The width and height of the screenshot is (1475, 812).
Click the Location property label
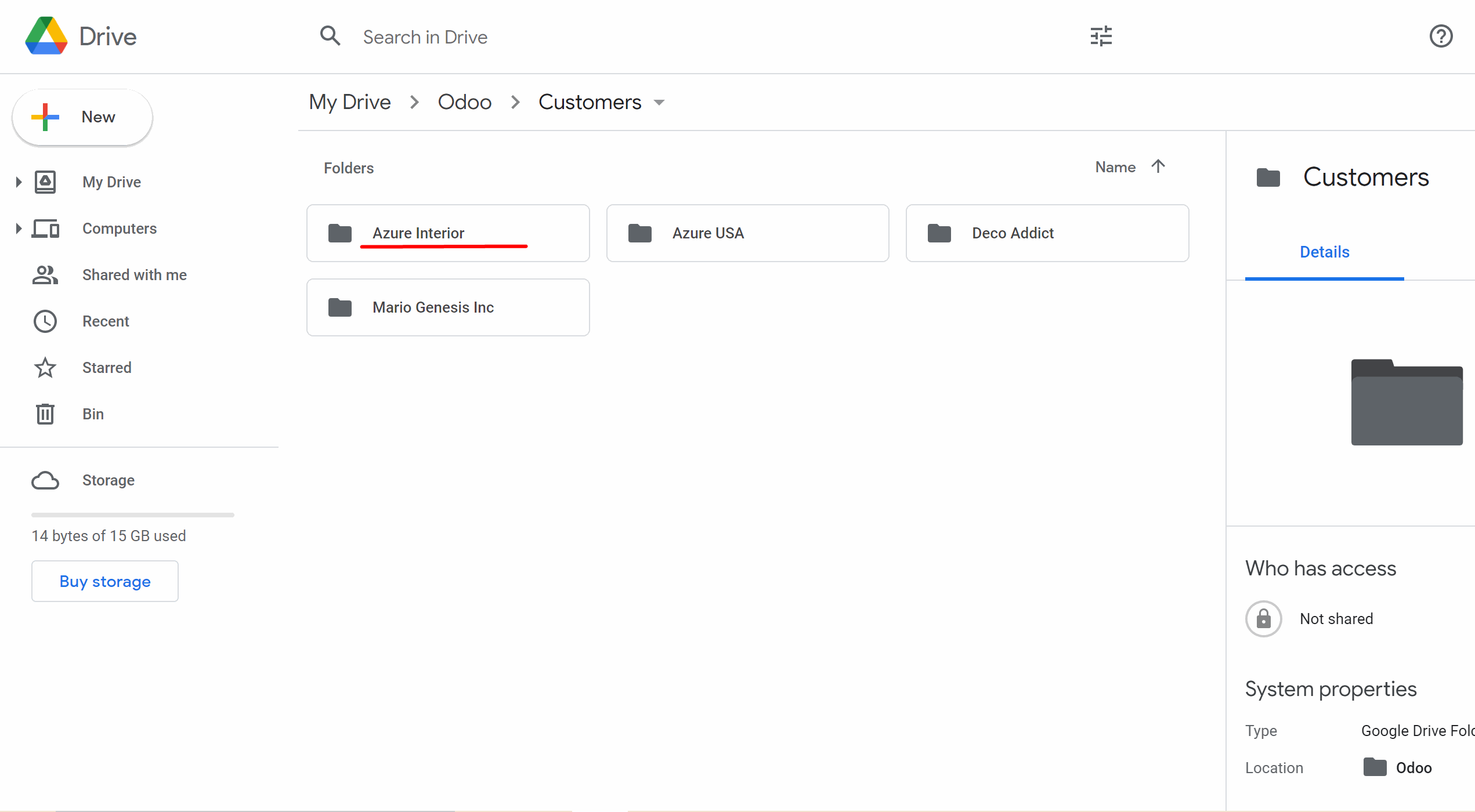1274,768
